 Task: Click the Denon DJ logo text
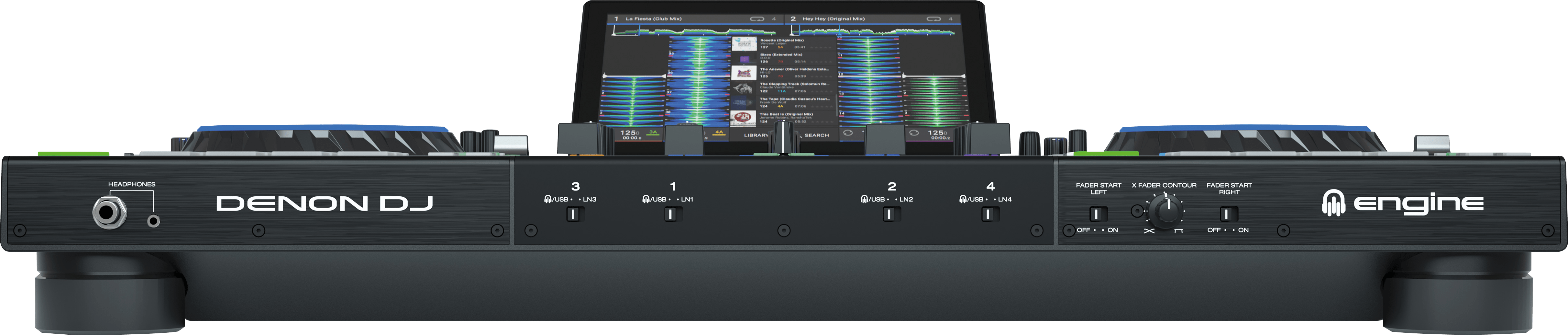point(325,204)
